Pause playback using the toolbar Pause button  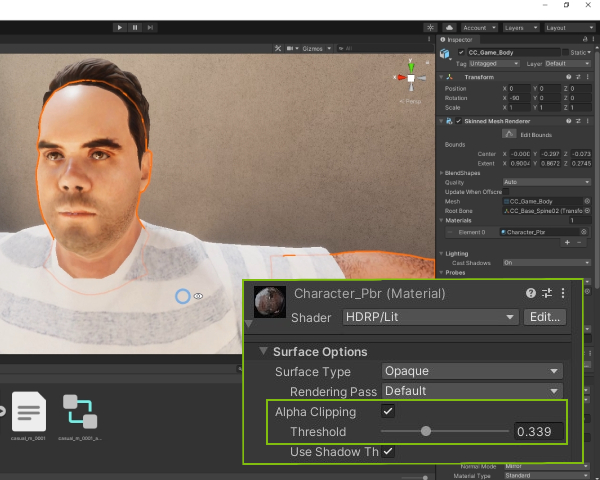135,28
